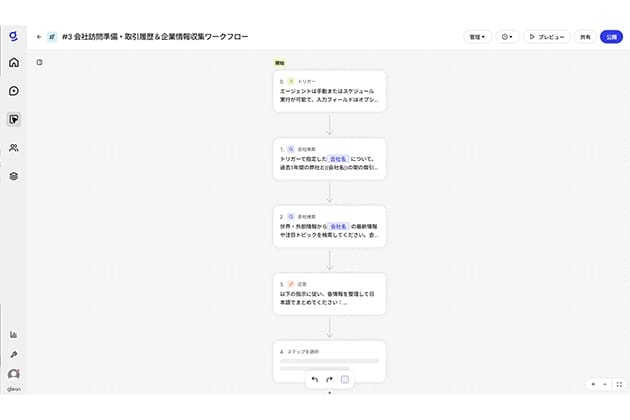Click the Glean logo in the sidebar
Screen dimensions: 630x420
click(13, 35)
